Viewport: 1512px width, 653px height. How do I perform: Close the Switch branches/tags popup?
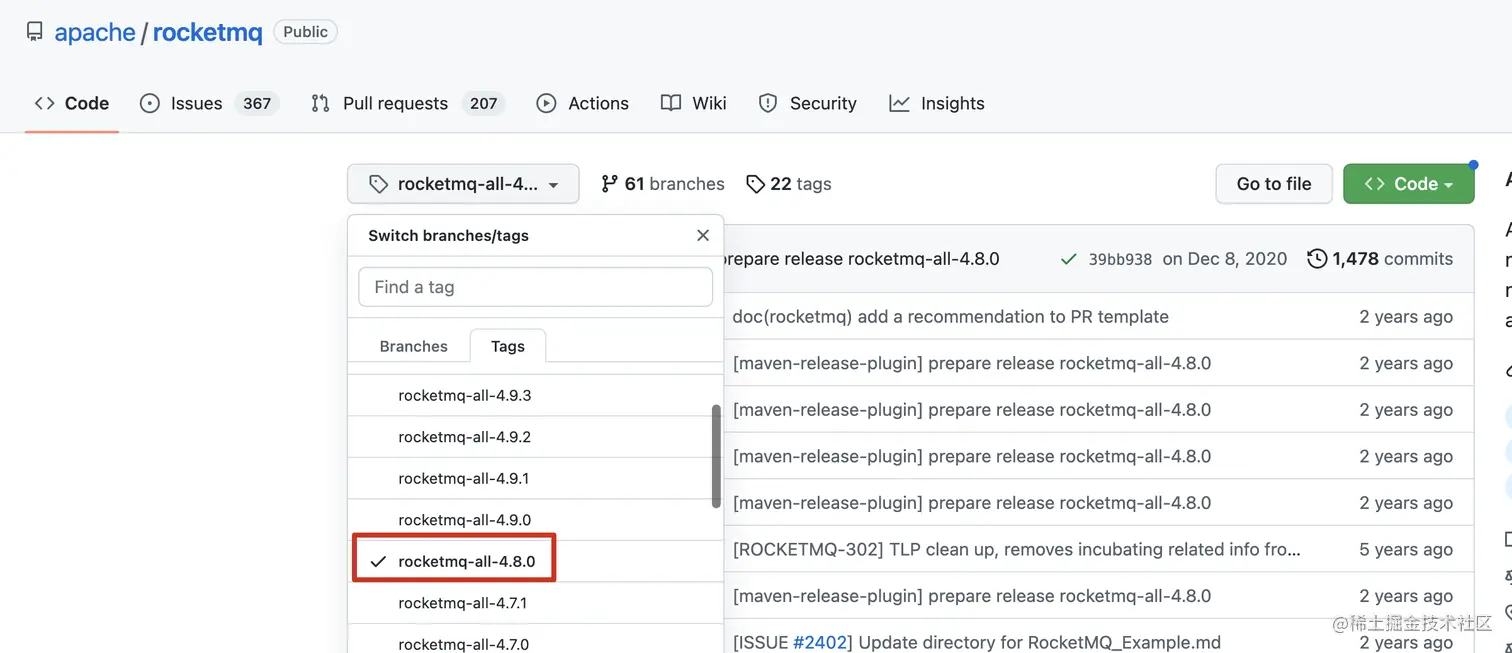703,236
